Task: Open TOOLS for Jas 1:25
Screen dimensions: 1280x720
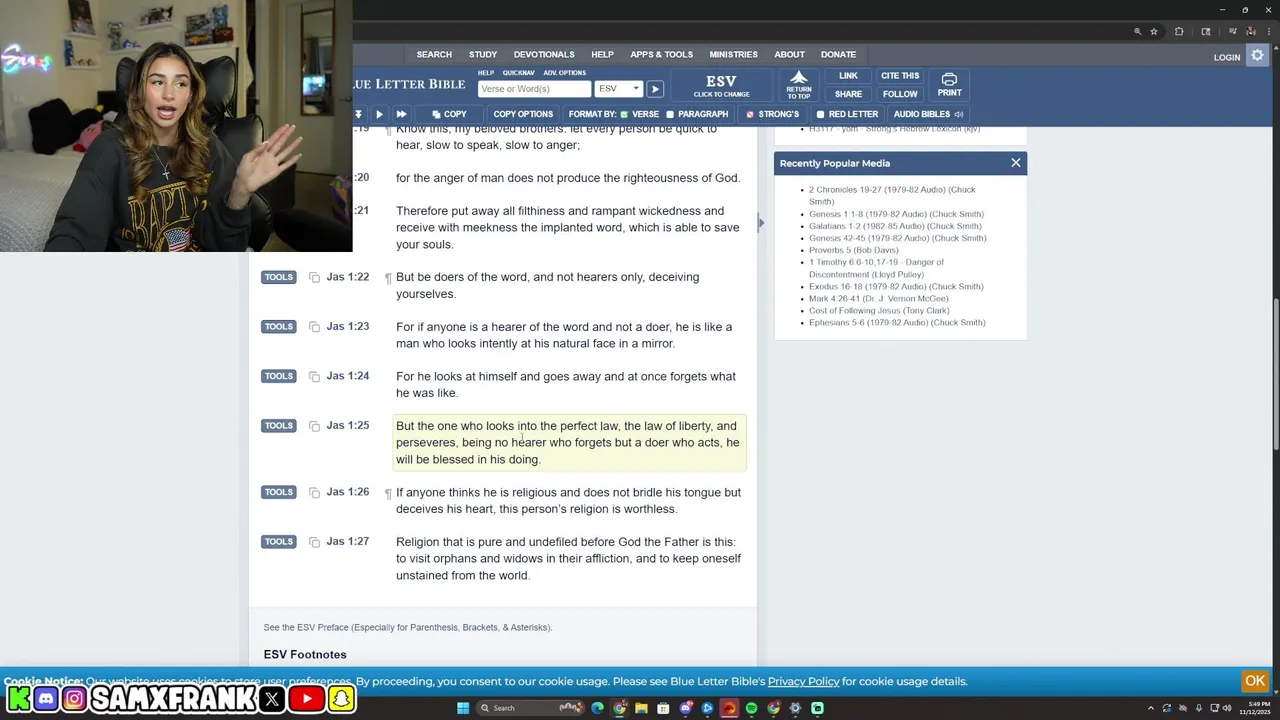Action: coord(279,426)
